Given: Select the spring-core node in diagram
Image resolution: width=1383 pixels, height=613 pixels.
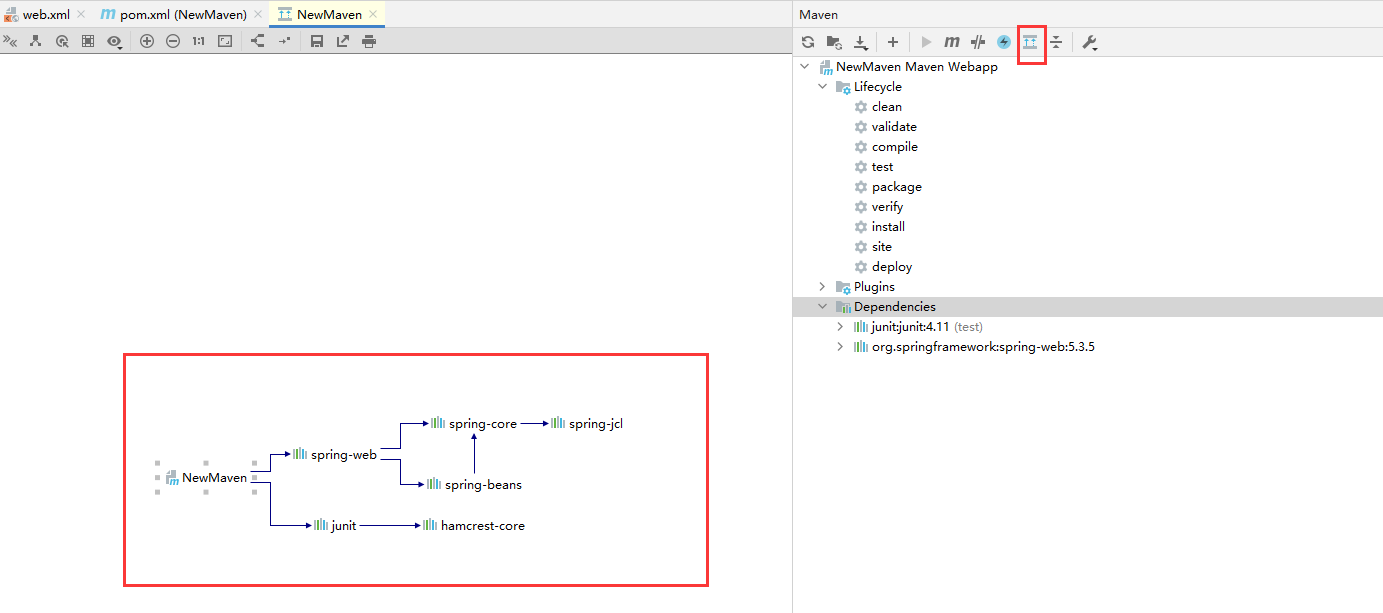Looking at the screenshot, I should 474,423.
